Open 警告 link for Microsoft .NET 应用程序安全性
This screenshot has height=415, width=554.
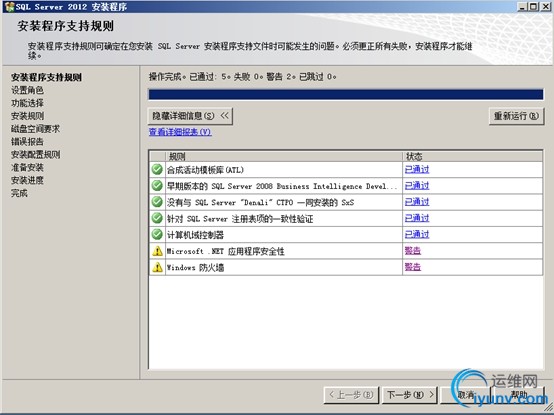(413, 251)
